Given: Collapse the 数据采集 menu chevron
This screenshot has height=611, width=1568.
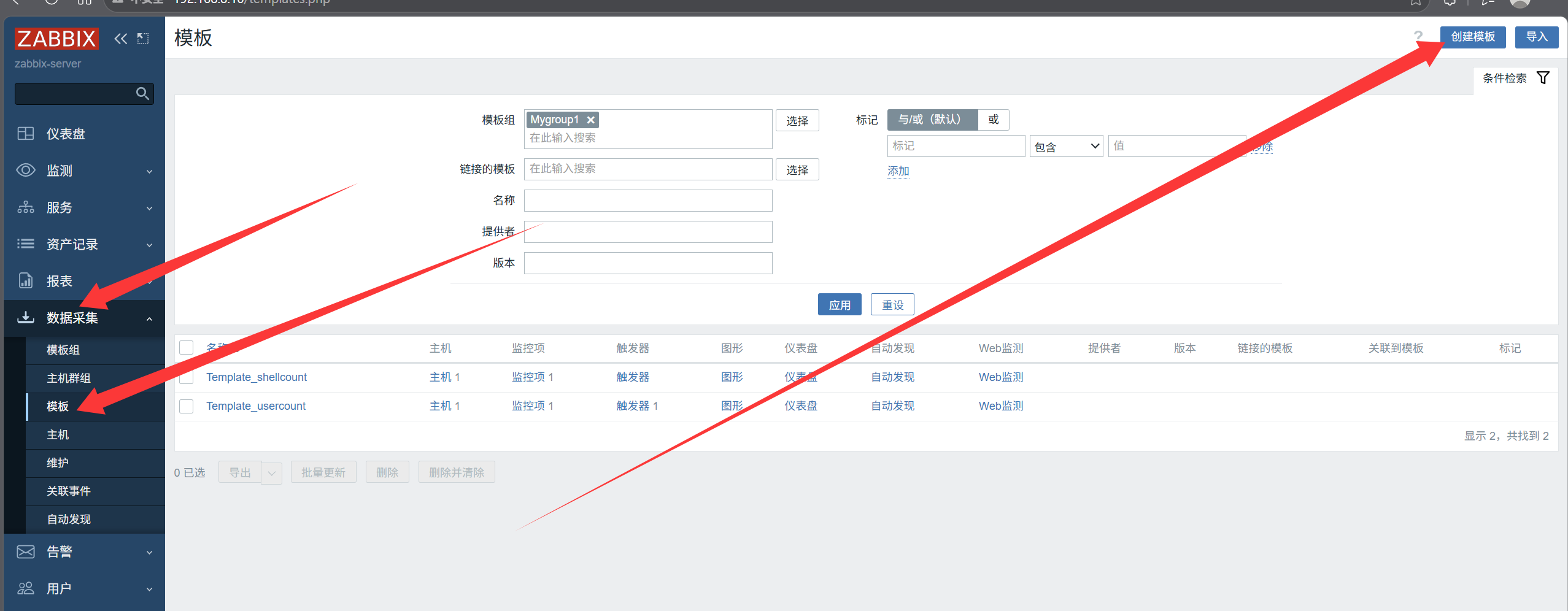Looking at the screenshot, I should 149,318.
